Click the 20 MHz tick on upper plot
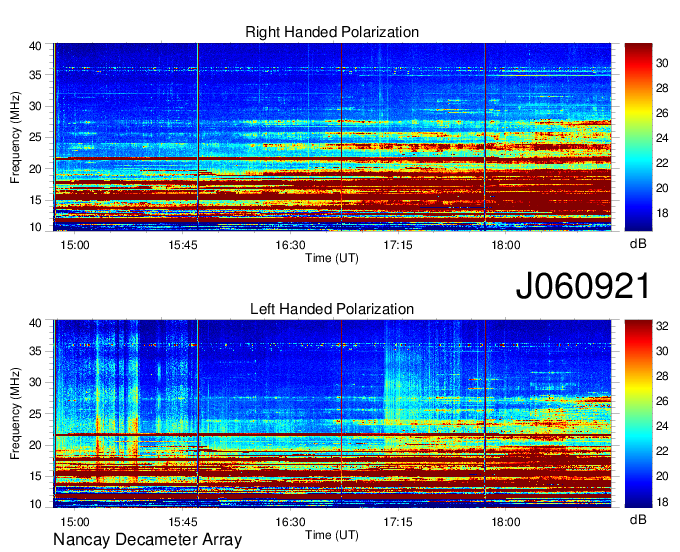Image resolution: width=680 pixels, height=552 pixels. pos(35,169)
